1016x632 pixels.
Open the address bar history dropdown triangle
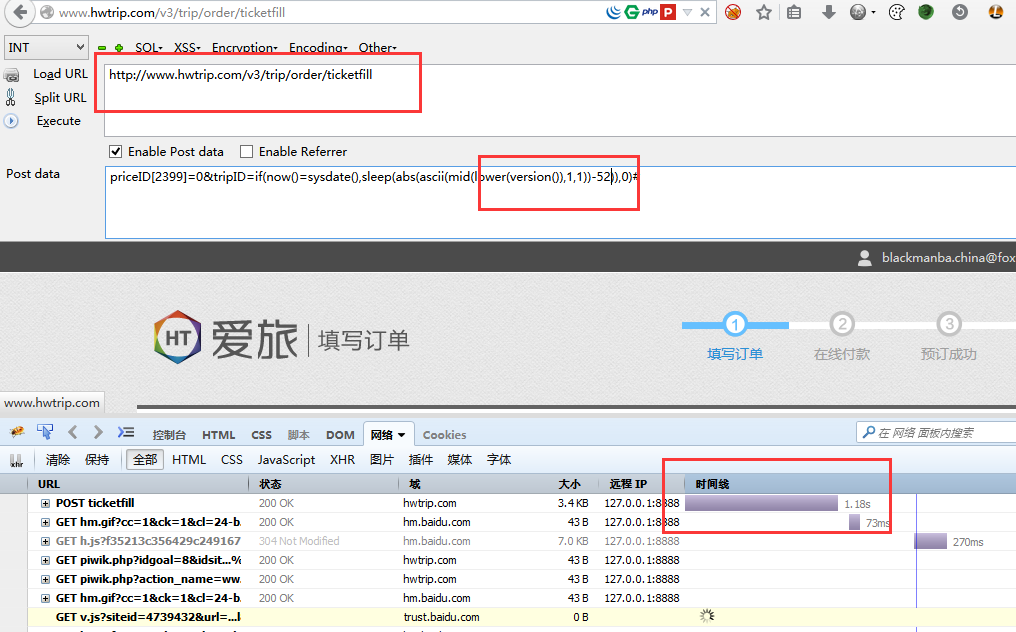[x=687, y=12]
